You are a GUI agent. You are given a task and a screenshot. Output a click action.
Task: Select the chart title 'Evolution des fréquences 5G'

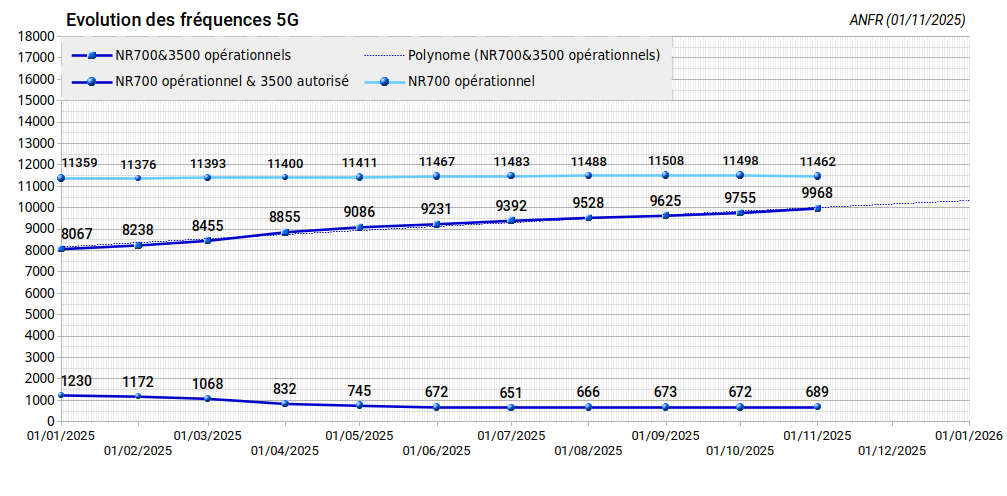tap(182, 20)
